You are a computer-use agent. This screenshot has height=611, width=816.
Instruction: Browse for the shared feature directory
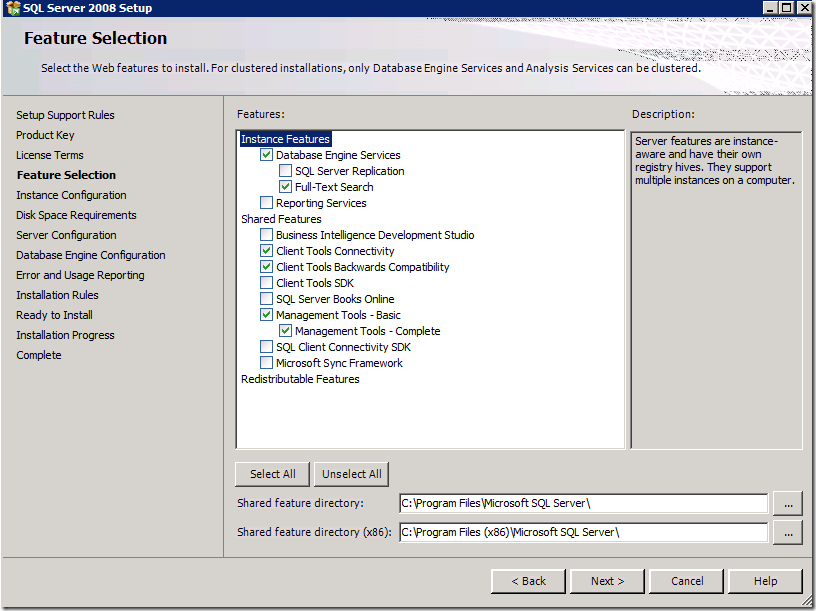(x=788, y=504)
